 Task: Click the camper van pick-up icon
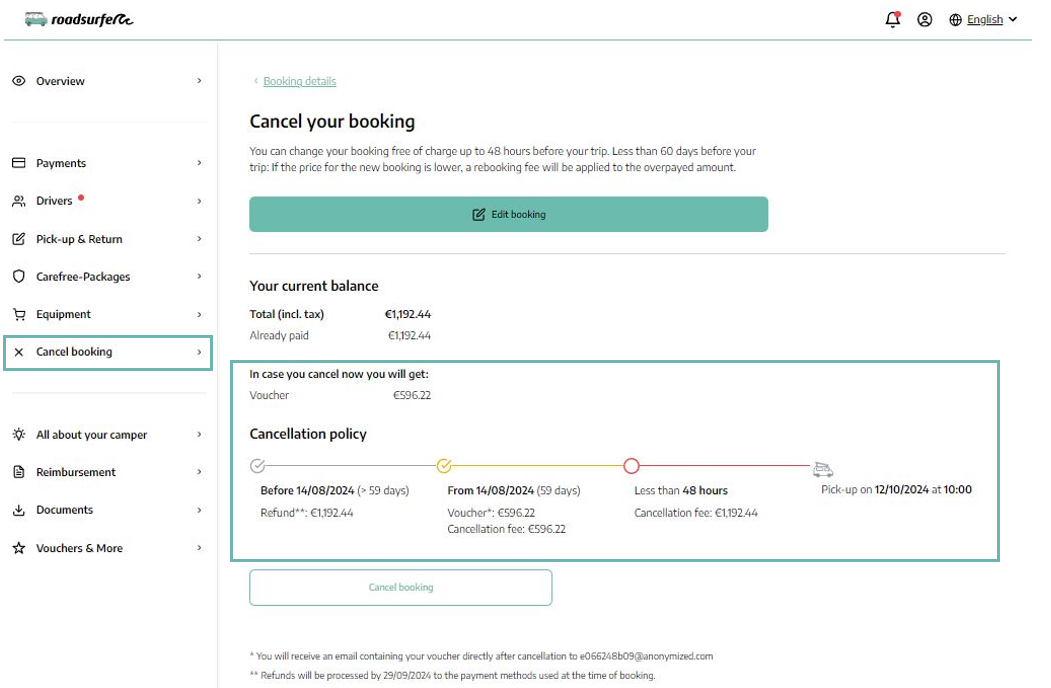(x=822, y=469)
